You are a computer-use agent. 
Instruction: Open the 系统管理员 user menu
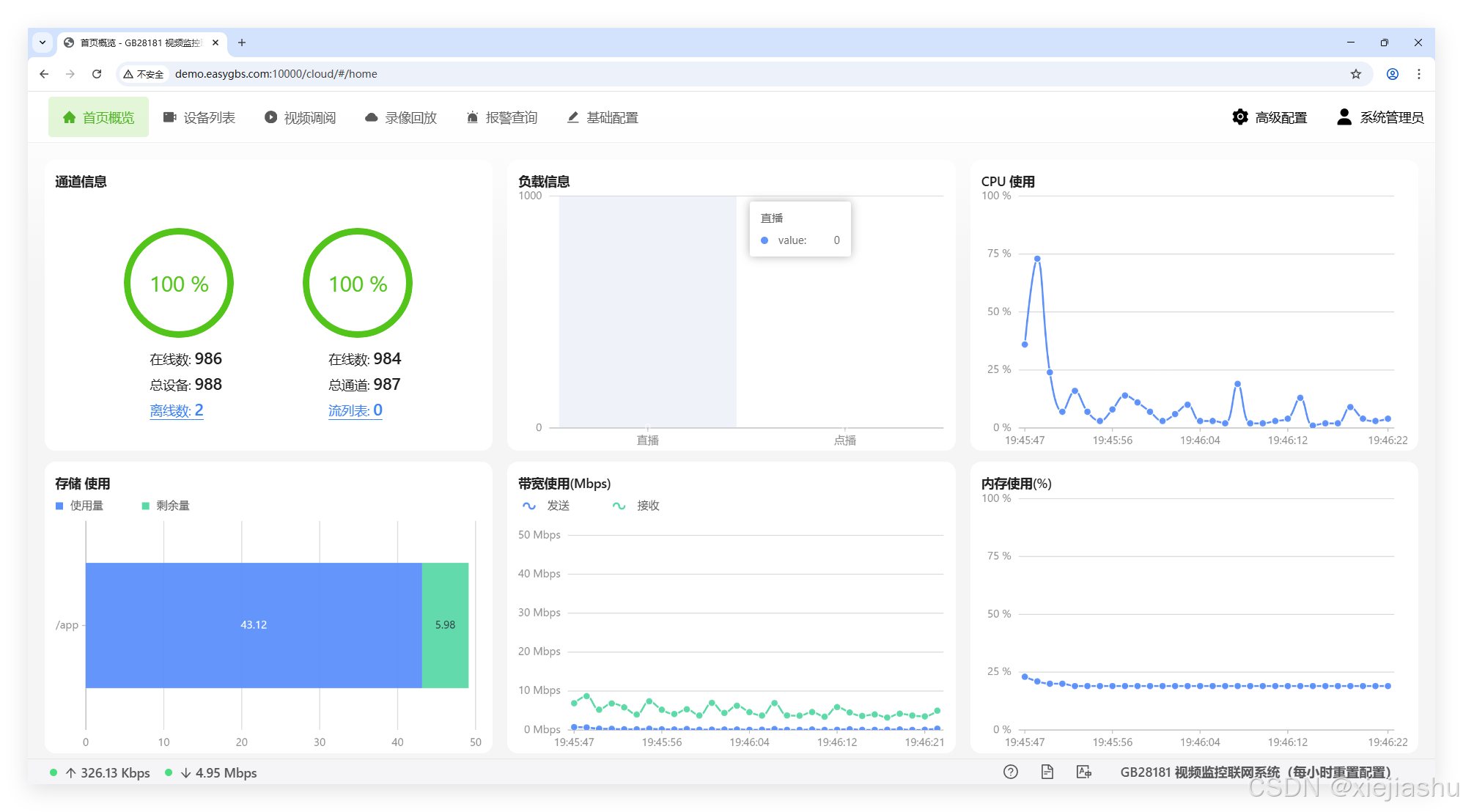point(1380,117)
